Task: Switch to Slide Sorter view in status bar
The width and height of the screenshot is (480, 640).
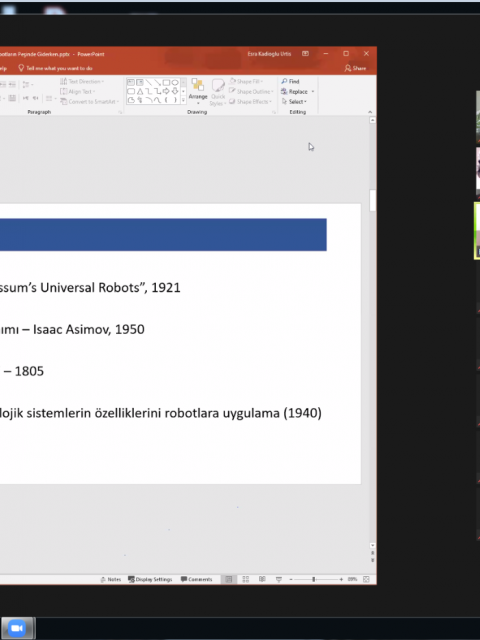Action: [x=245, y=579]
